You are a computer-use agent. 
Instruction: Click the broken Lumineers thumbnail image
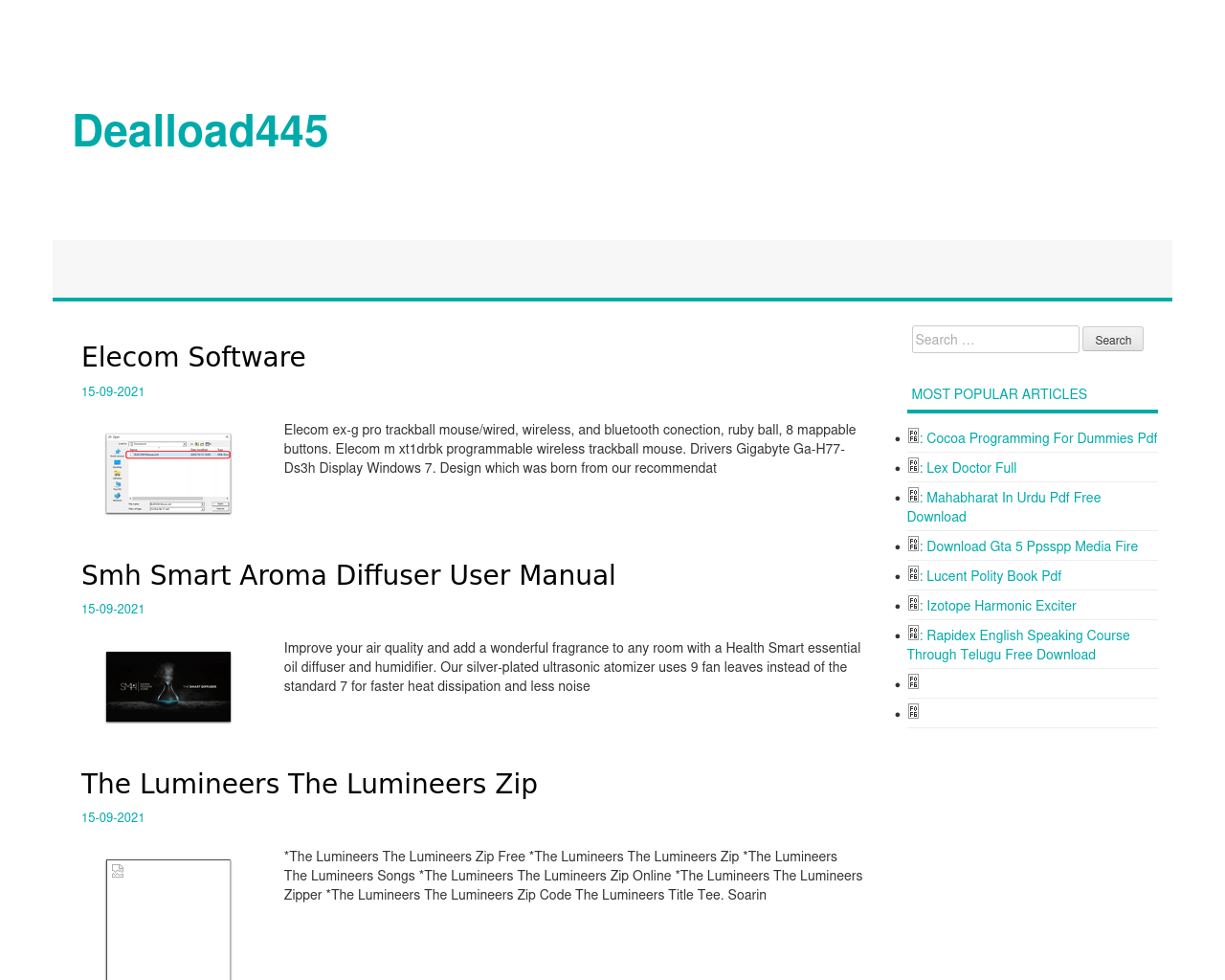tap(168, 920)
